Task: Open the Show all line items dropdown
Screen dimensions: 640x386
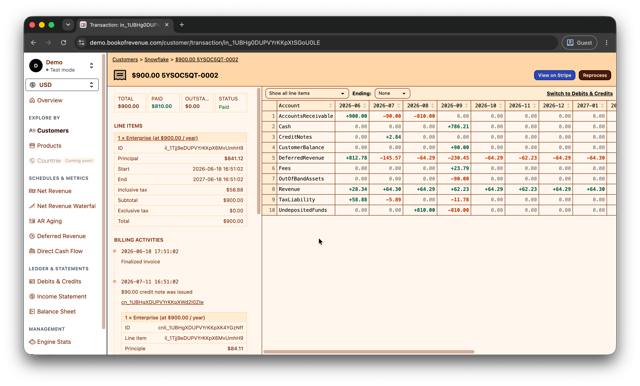Action: [307, 93]
